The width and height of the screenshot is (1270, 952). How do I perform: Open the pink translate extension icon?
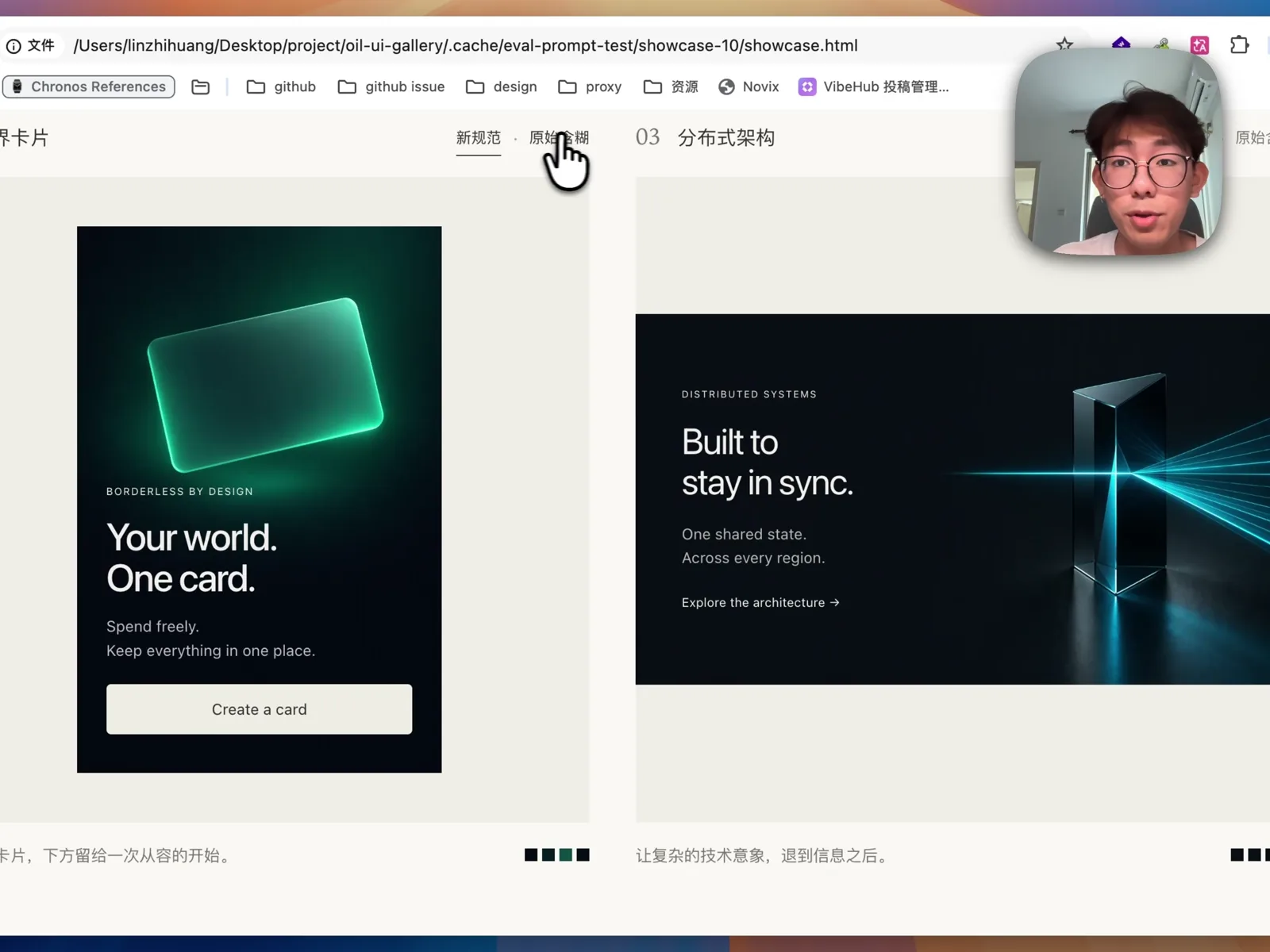[1199, 45]
